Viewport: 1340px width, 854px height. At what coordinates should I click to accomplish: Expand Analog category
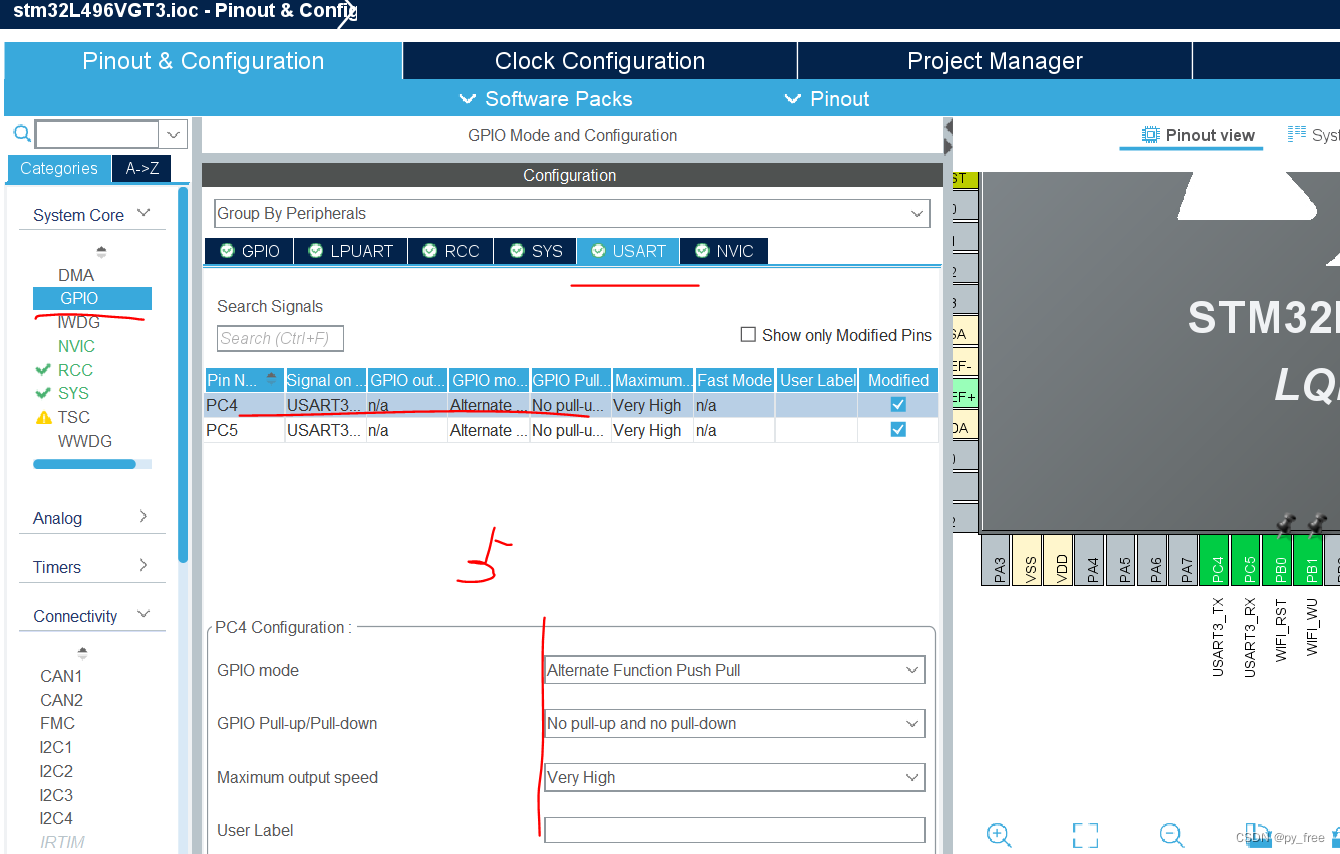[x=143, y=516]
